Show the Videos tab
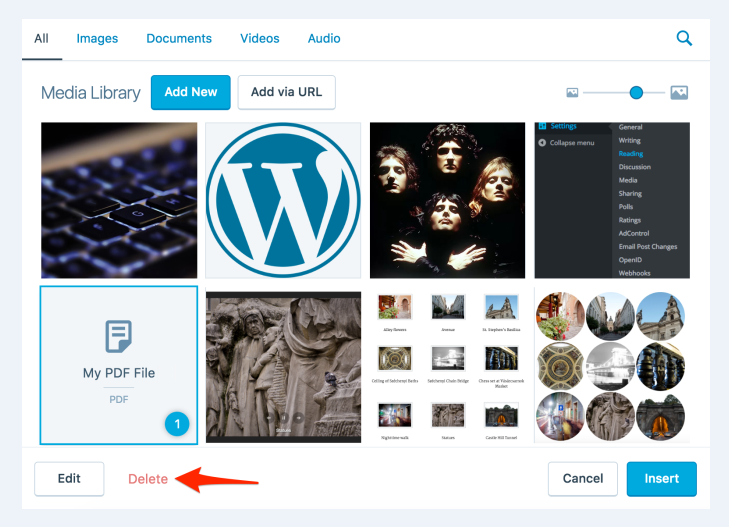The image size is (729, 527). [x=259, y=39]
